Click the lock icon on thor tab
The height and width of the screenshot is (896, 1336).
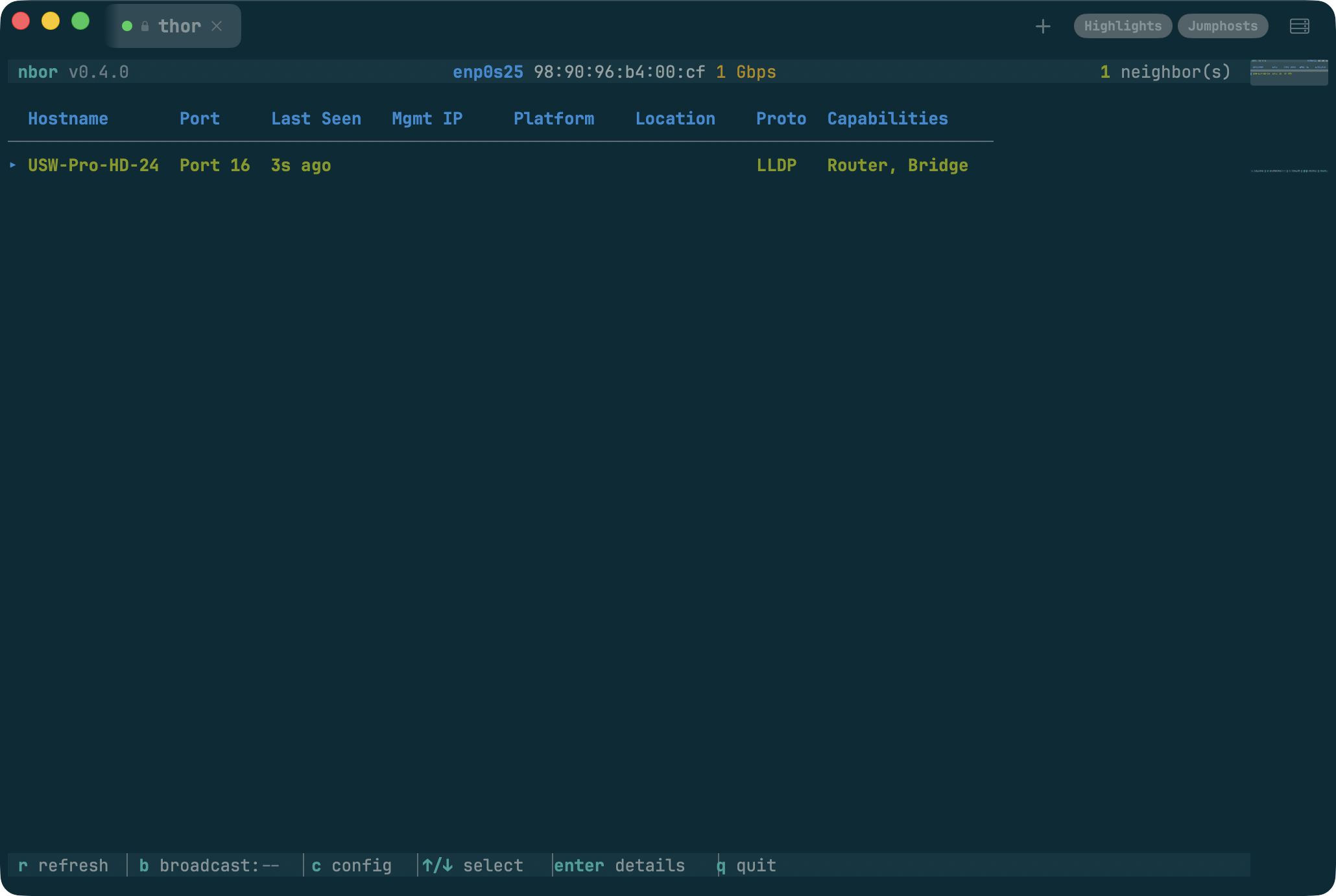pos(145,26)
